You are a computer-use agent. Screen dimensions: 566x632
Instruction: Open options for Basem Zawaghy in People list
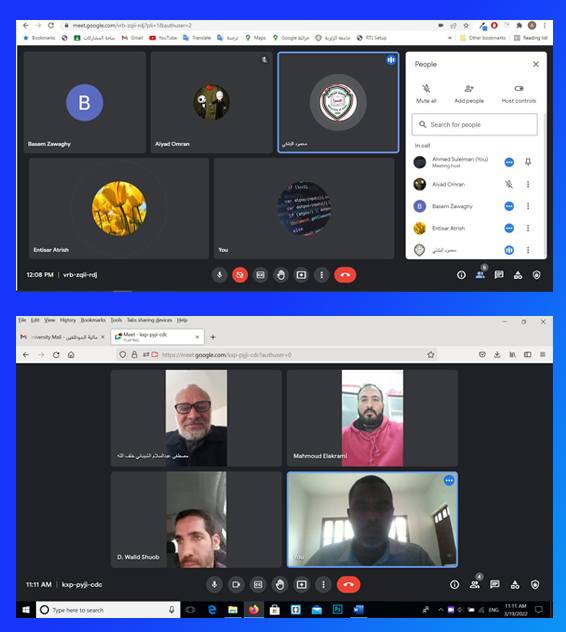528,206
